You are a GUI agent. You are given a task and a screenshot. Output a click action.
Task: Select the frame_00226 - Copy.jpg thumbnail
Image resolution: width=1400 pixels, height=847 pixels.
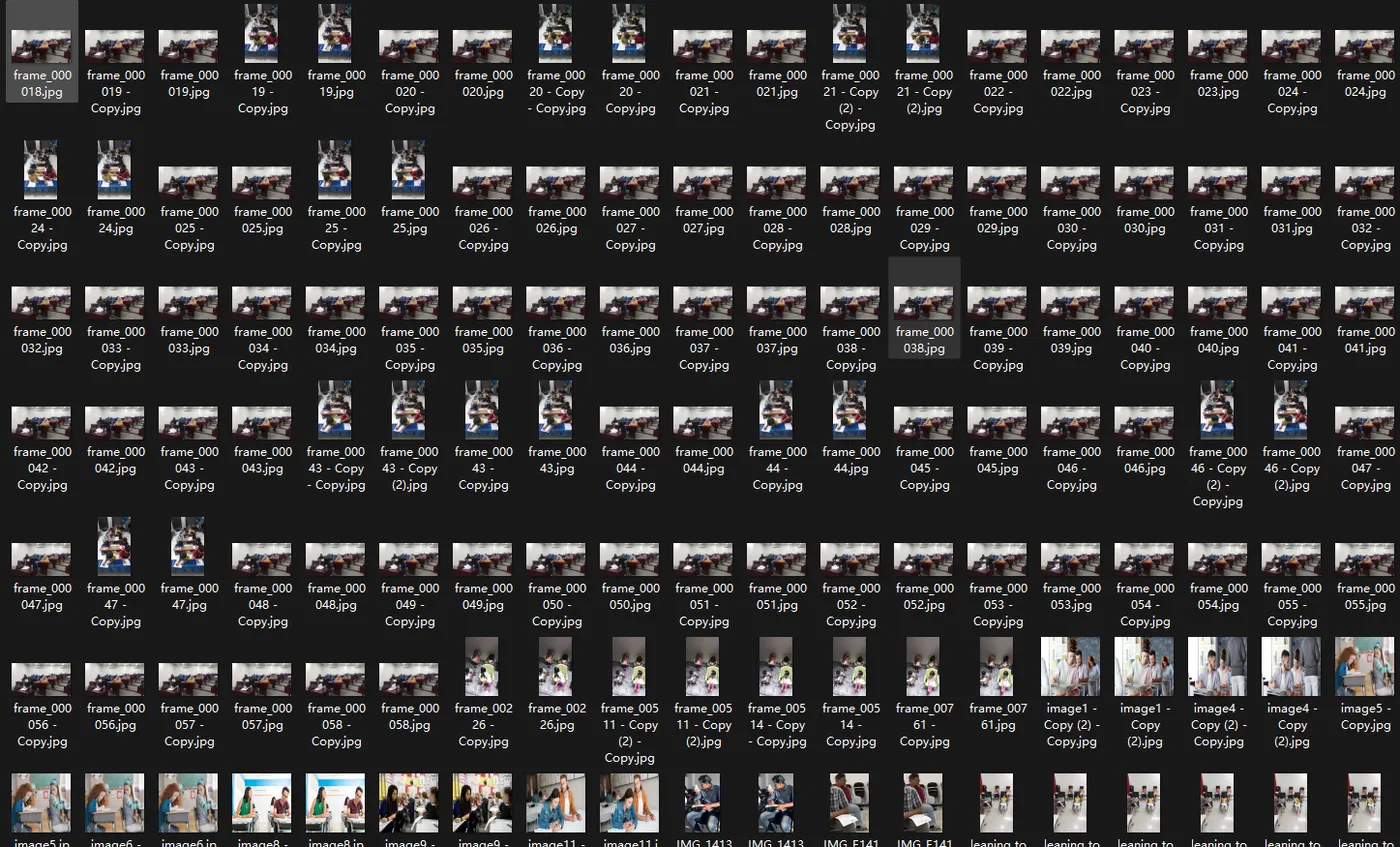pyautogui.click(x=482, y=667)
